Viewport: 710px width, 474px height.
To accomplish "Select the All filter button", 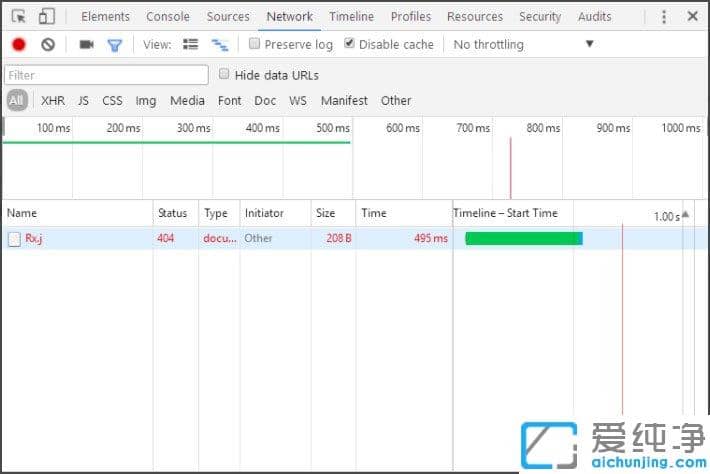I will coord(16,100).
